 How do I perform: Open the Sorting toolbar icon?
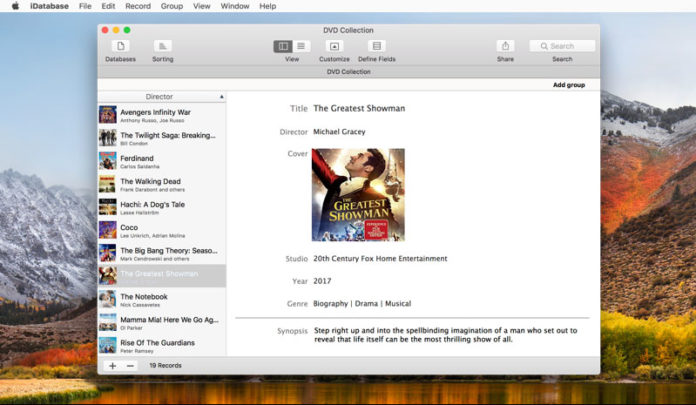click(162, 46)
